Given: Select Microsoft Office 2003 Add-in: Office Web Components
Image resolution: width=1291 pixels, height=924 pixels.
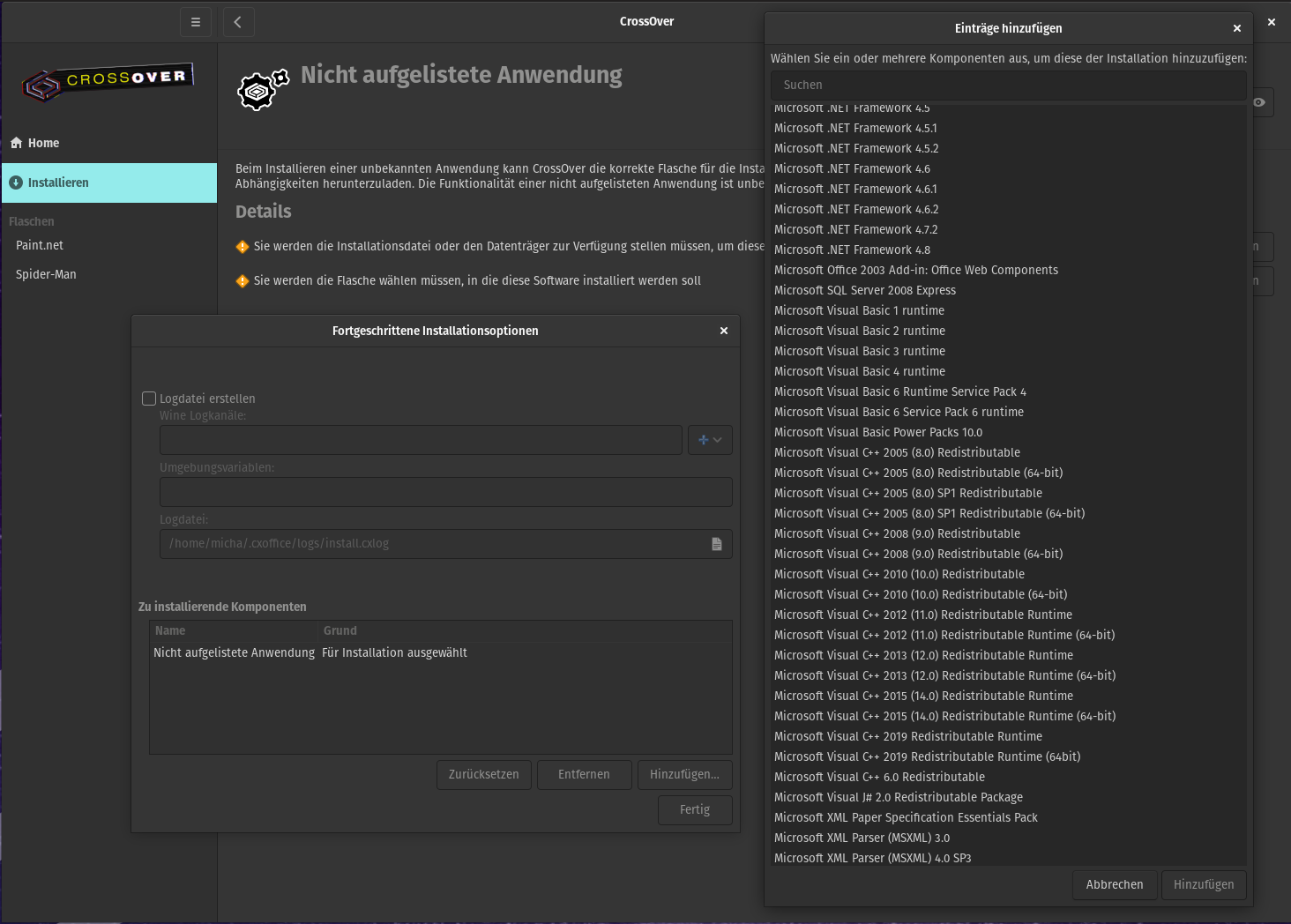Looking at the screenshot, I should tap(1009, 270).
